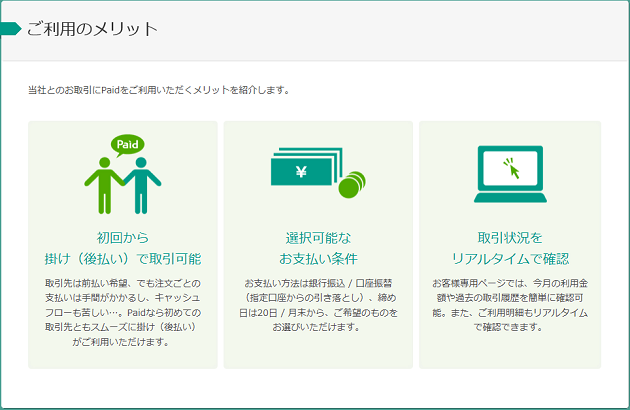Click the yen banknotes icon
The height and width of the screenshot is (410, 630).
(307, 167)
